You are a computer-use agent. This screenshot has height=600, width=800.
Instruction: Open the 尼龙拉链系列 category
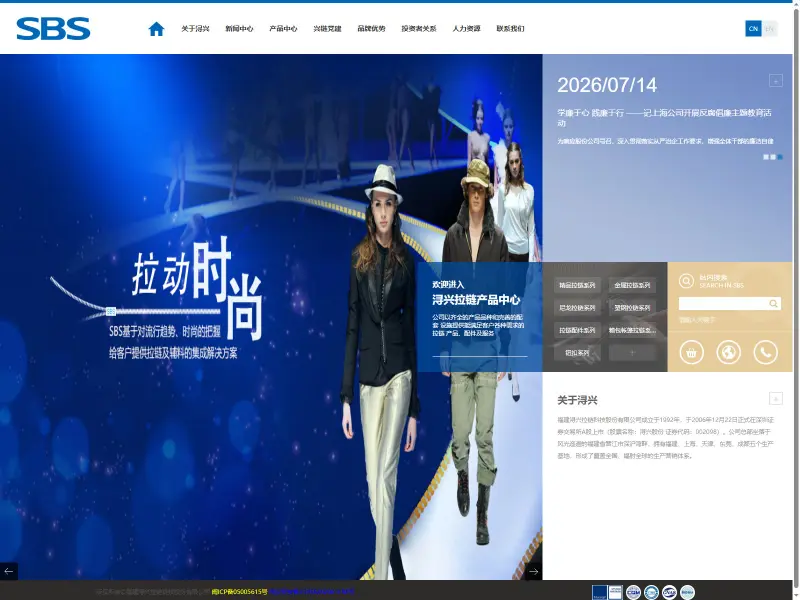click(x=577, y=308)
